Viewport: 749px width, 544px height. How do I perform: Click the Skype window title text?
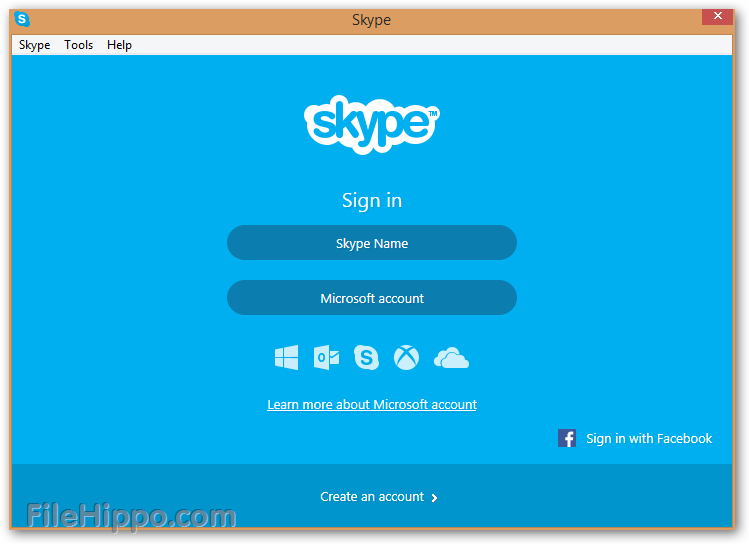pyautogui.click(x=371, y=20)
